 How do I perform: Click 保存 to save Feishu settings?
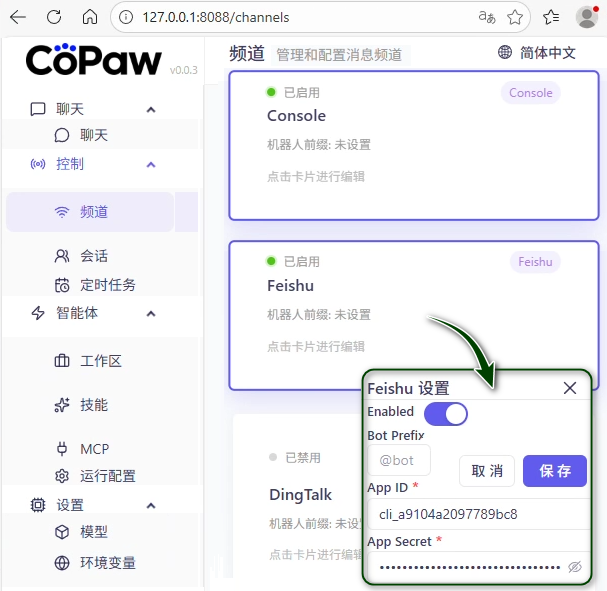555,471
